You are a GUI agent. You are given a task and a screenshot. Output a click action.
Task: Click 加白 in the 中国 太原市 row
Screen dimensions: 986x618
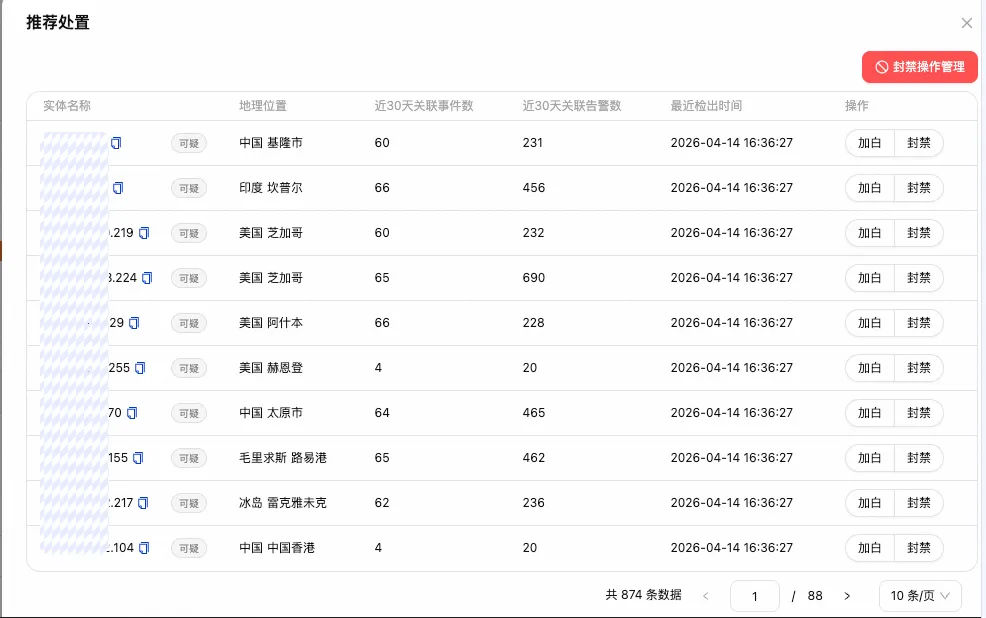point(870,412)
